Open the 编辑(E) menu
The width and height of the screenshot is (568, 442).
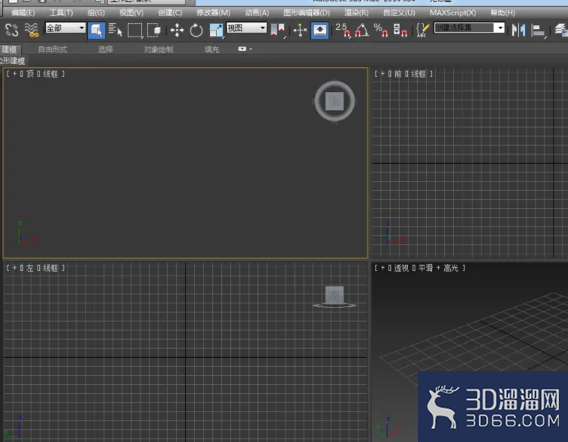[23, 13]
